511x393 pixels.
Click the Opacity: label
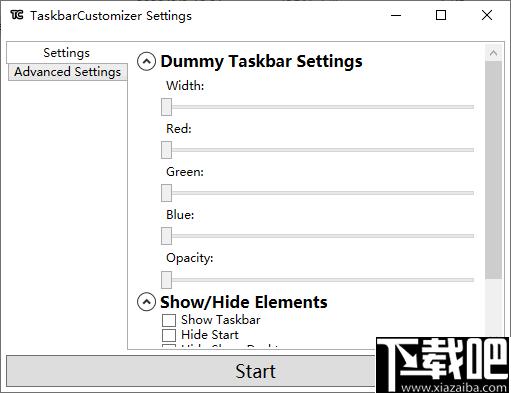pyautogui.click(x=190, y=258)
